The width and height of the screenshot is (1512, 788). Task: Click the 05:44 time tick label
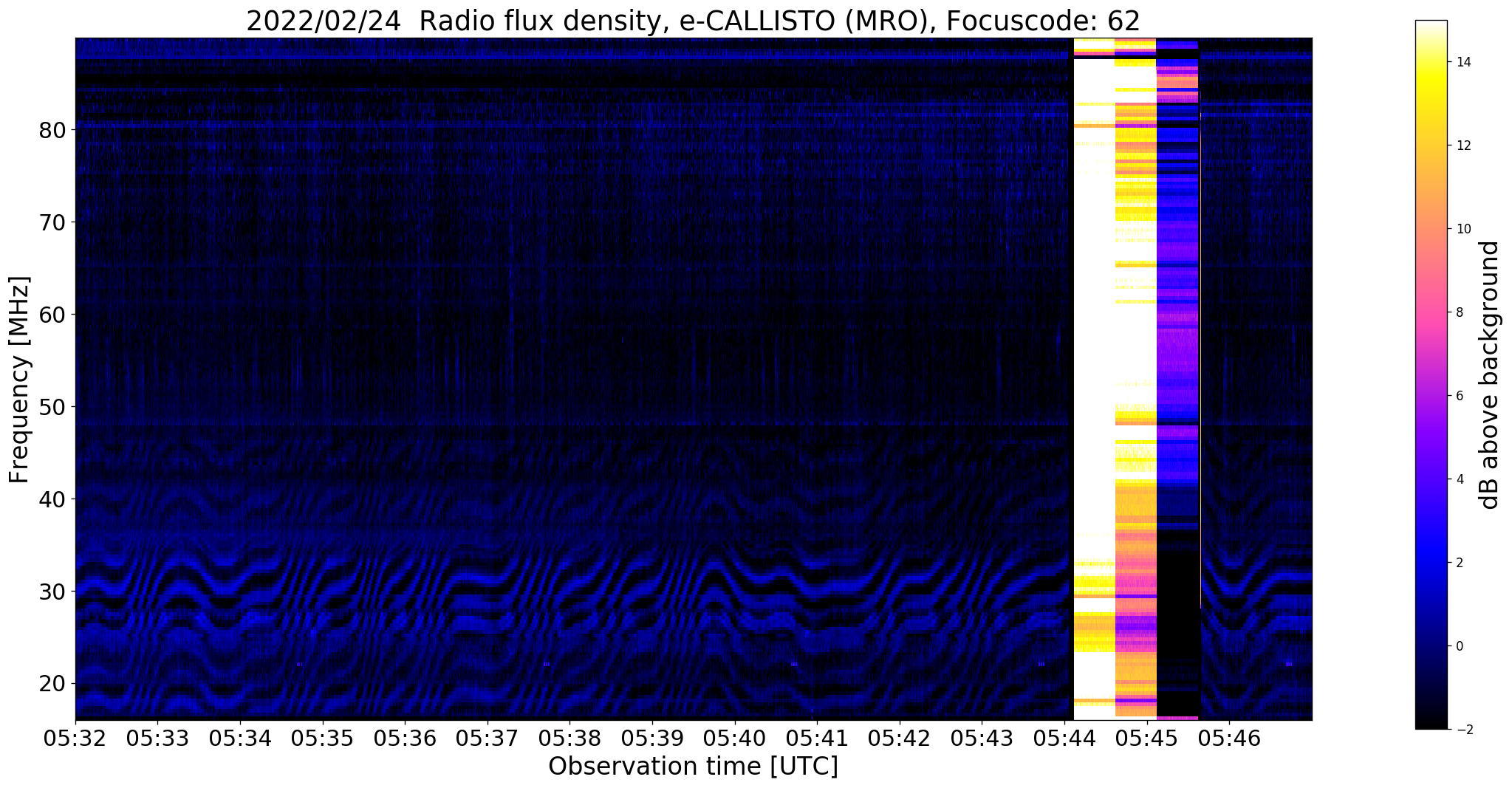1064,737
